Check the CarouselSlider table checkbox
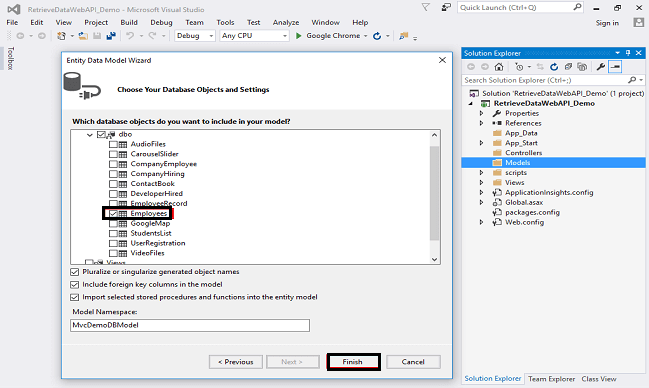The image size is (649, 388). coord(113,154)
